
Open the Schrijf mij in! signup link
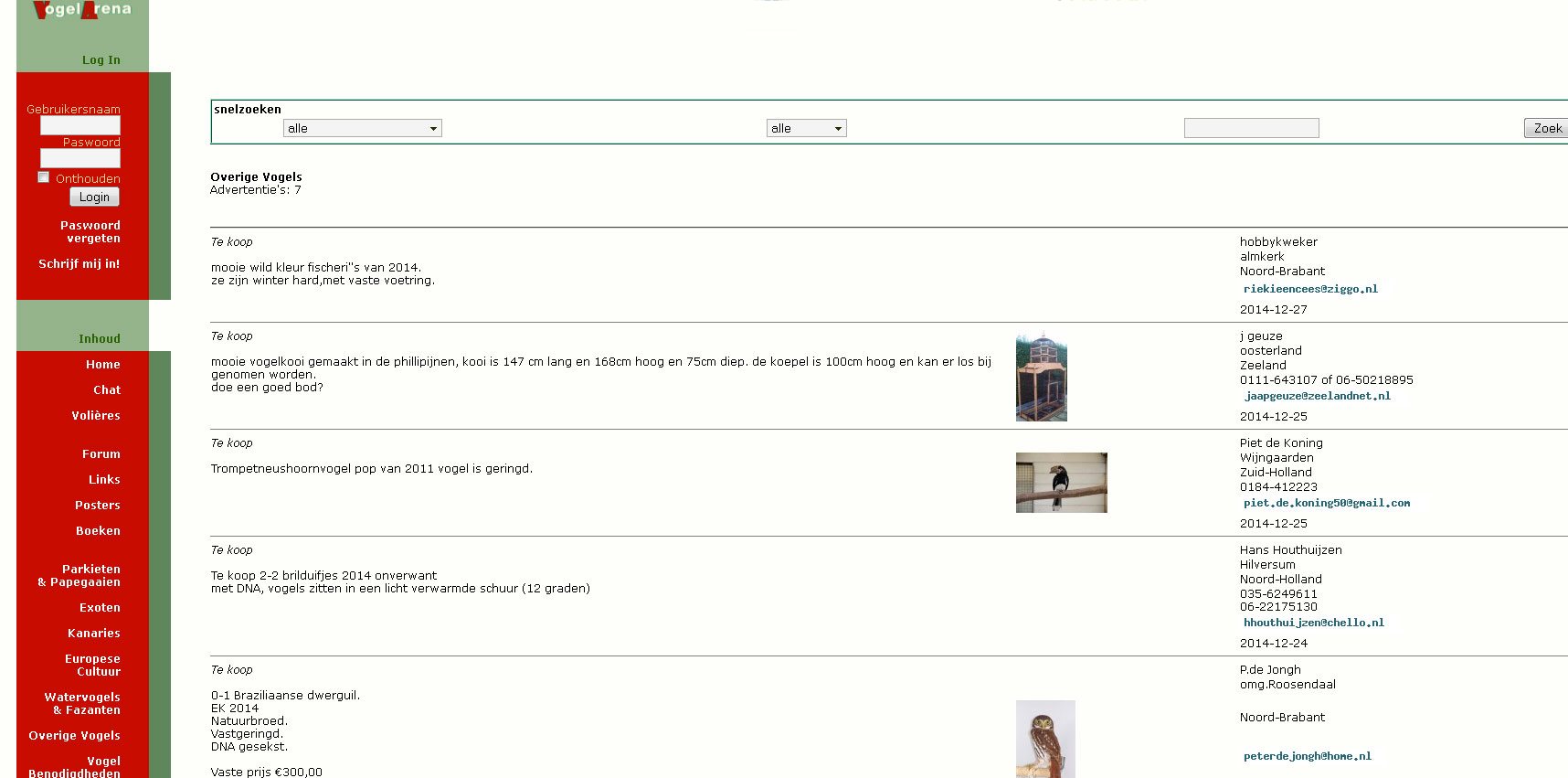point(79,264)
